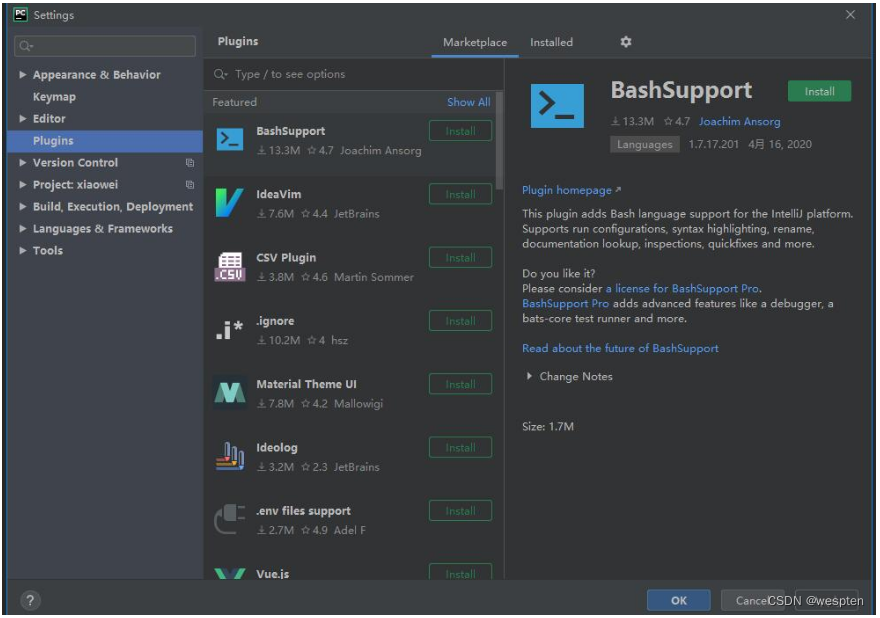Install .env files support plugin
This screenshot has height=618, width=880.
coord(460,511)
